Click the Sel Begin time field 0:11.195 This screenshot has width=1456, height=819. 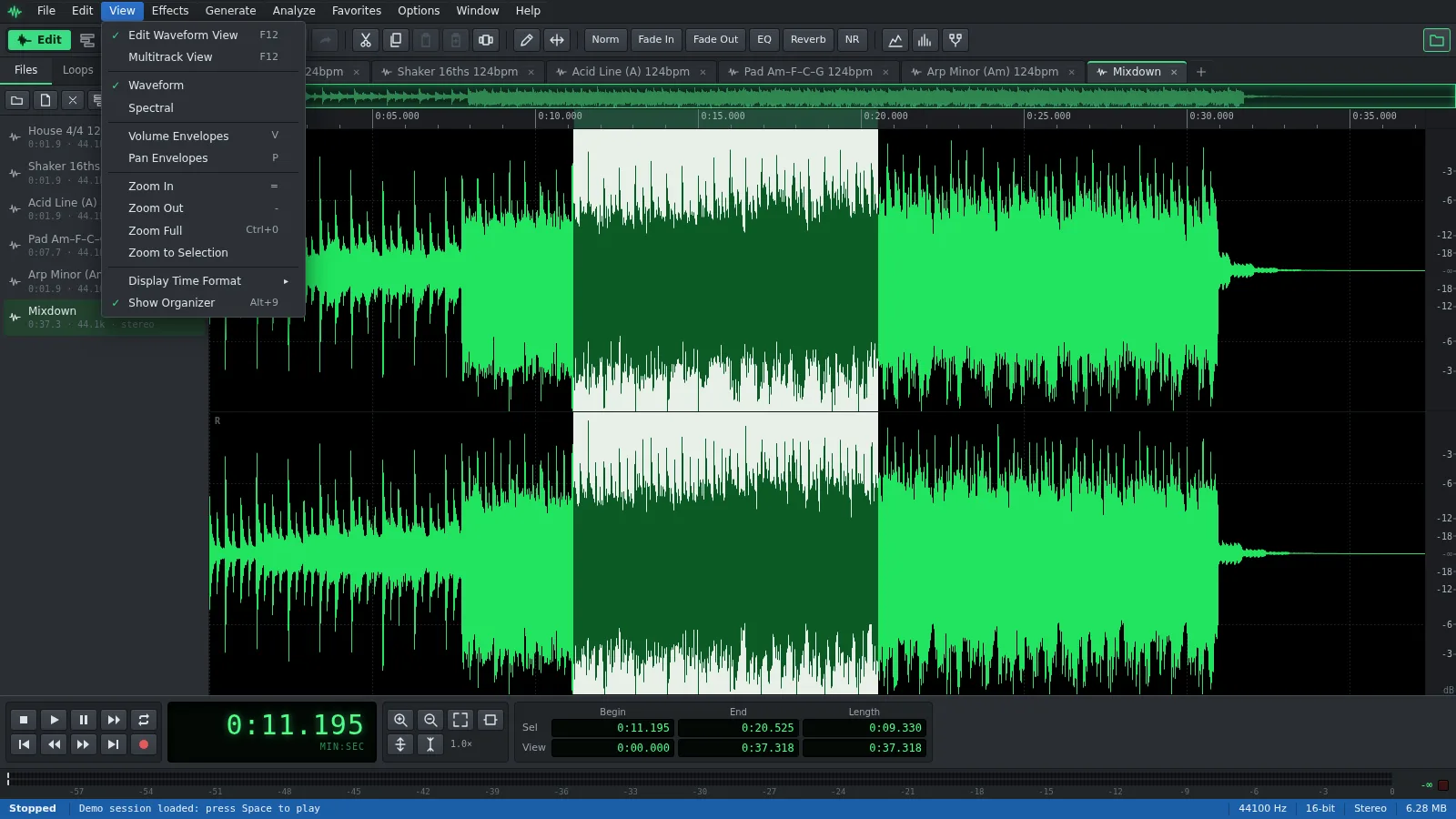(613, 728)
